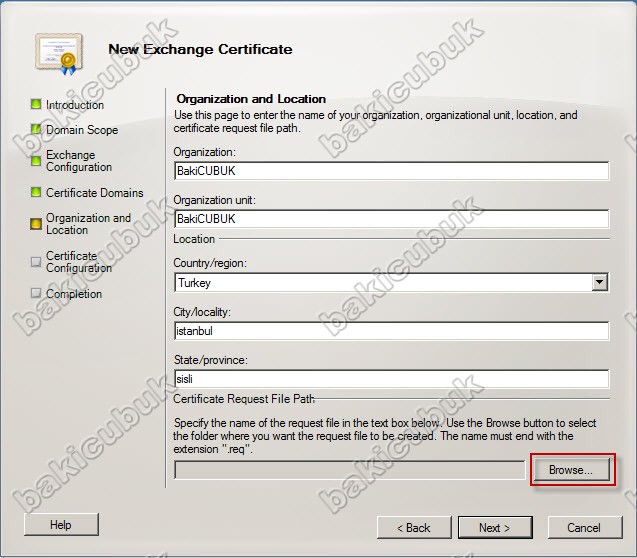Select the Organization and Location step label
Screen dimensions: 637x558
88,224
